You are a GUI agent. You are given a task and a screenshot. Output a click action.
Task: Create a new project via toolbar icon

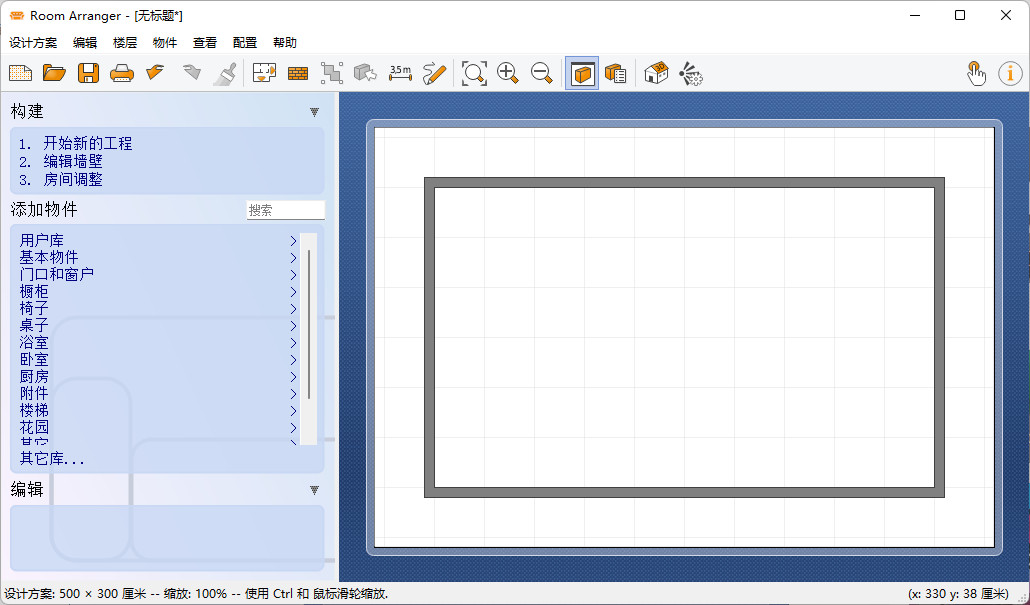point(20,73)
